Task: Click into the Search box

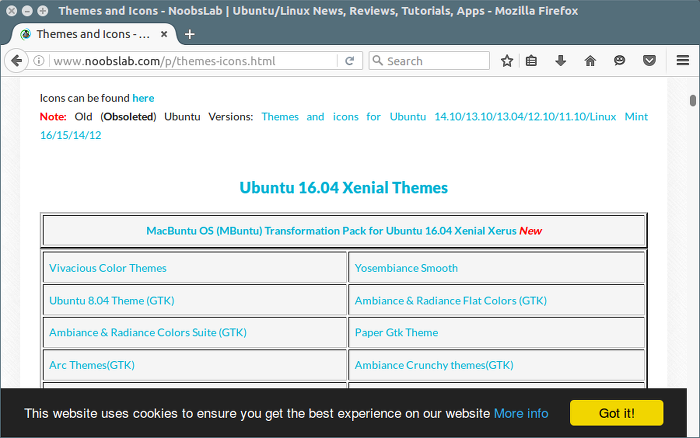Action: tap(429, 61)
